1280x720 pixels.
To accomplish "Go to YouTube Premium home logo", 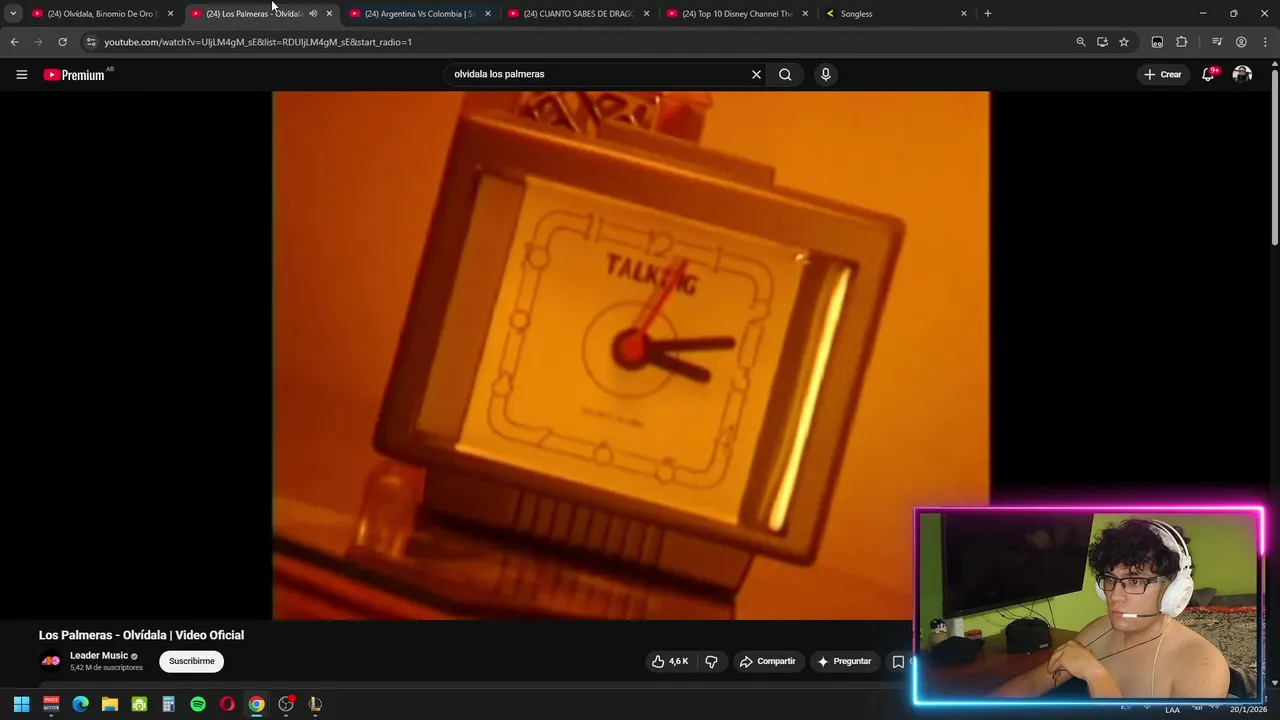I will pos(74,74).
